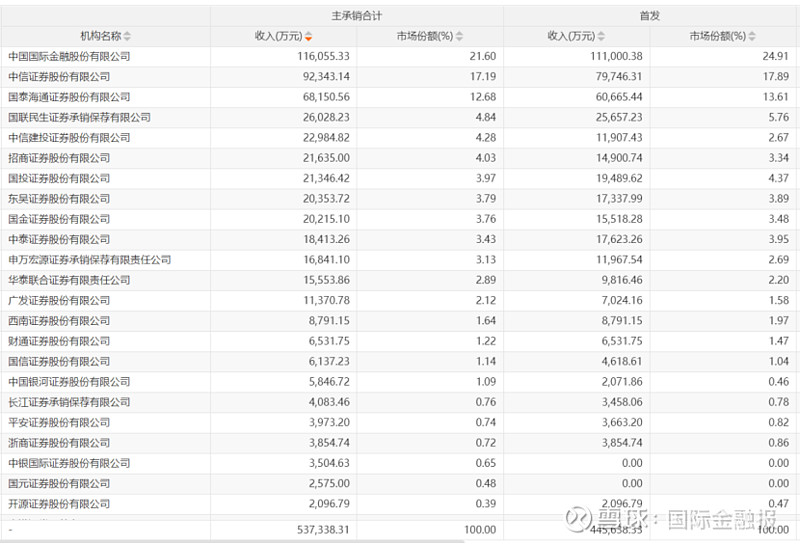Image resolution: width=800 pixels, height=544 pixels.
Task: Click total income value 2,575.00
Action: [329, 484]
